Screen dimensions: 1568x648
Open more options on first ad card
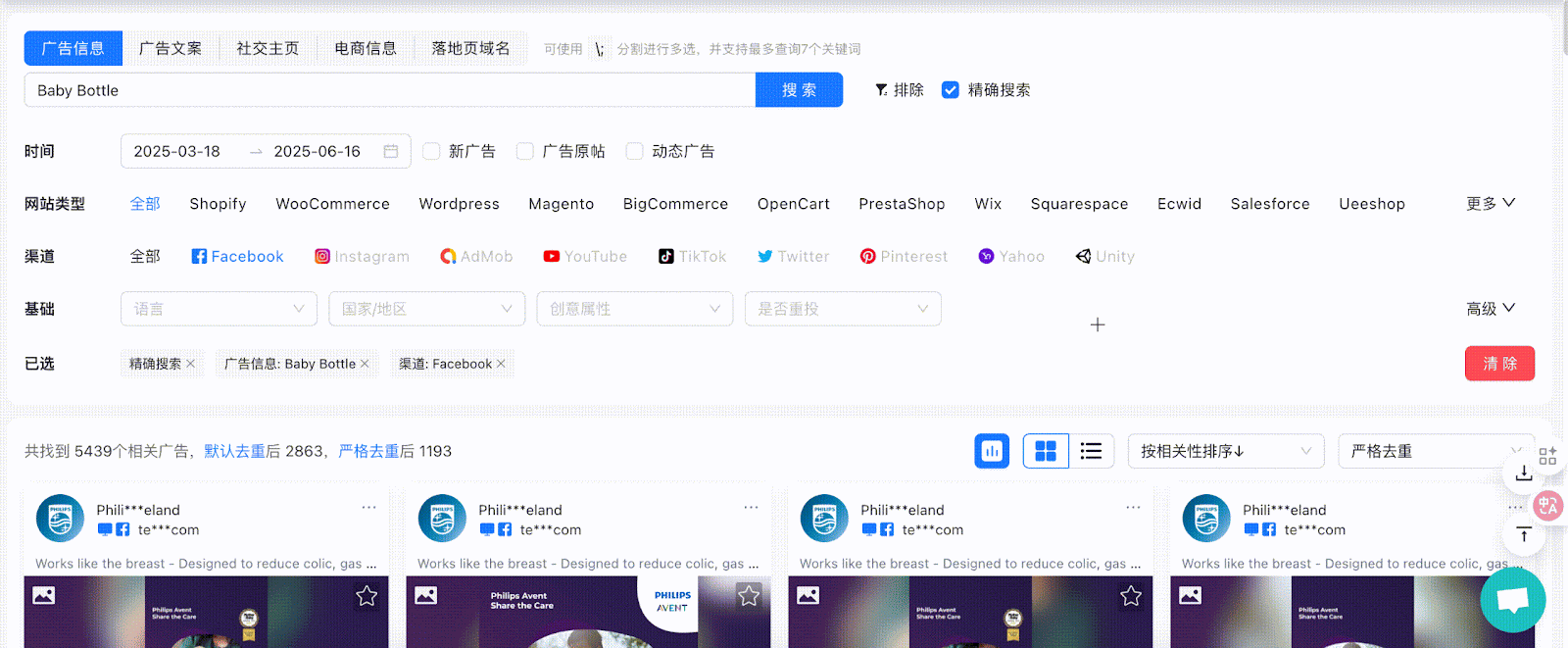(x=368, y=508)
